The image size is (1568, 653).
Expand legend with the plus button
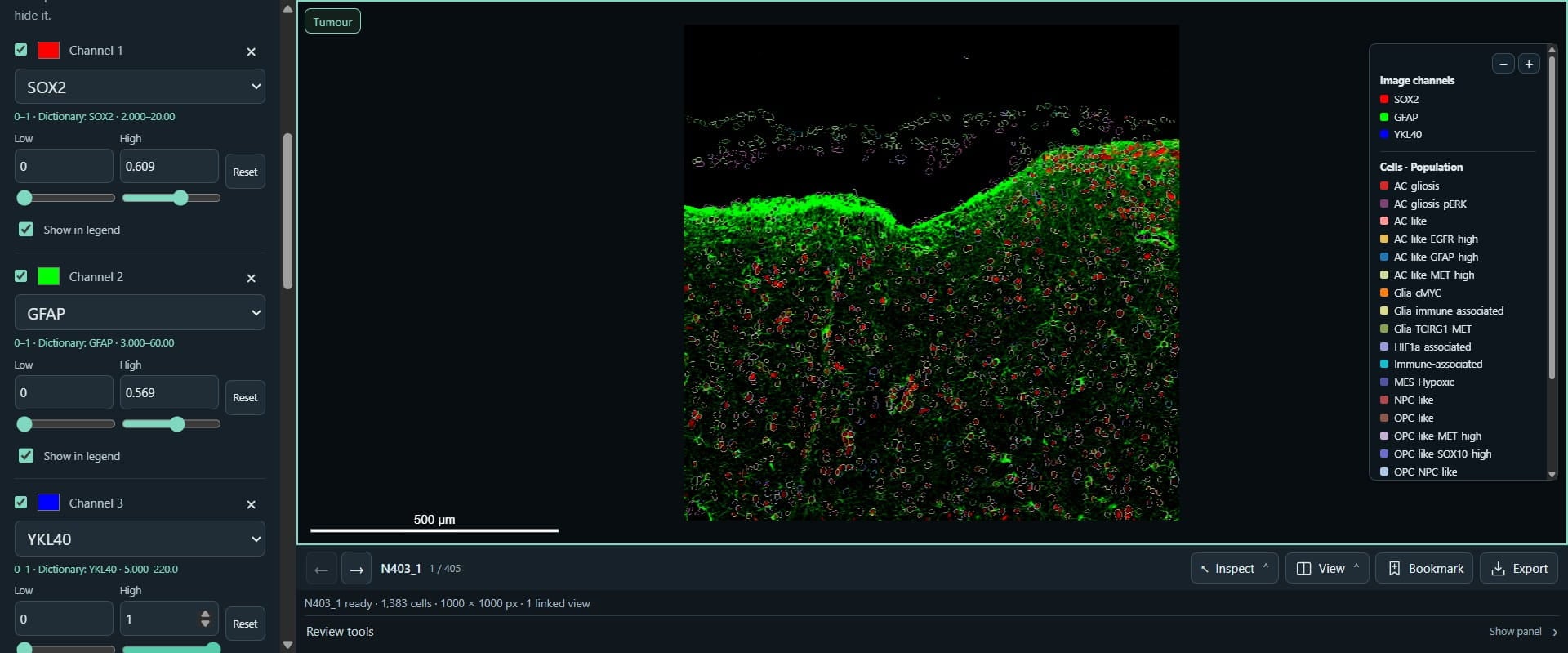click(1529, 64)
